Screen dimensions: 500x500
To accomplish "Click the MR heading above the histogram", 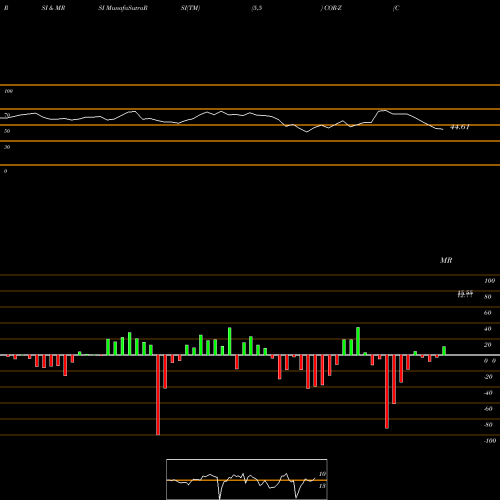I will coord(446,260).
